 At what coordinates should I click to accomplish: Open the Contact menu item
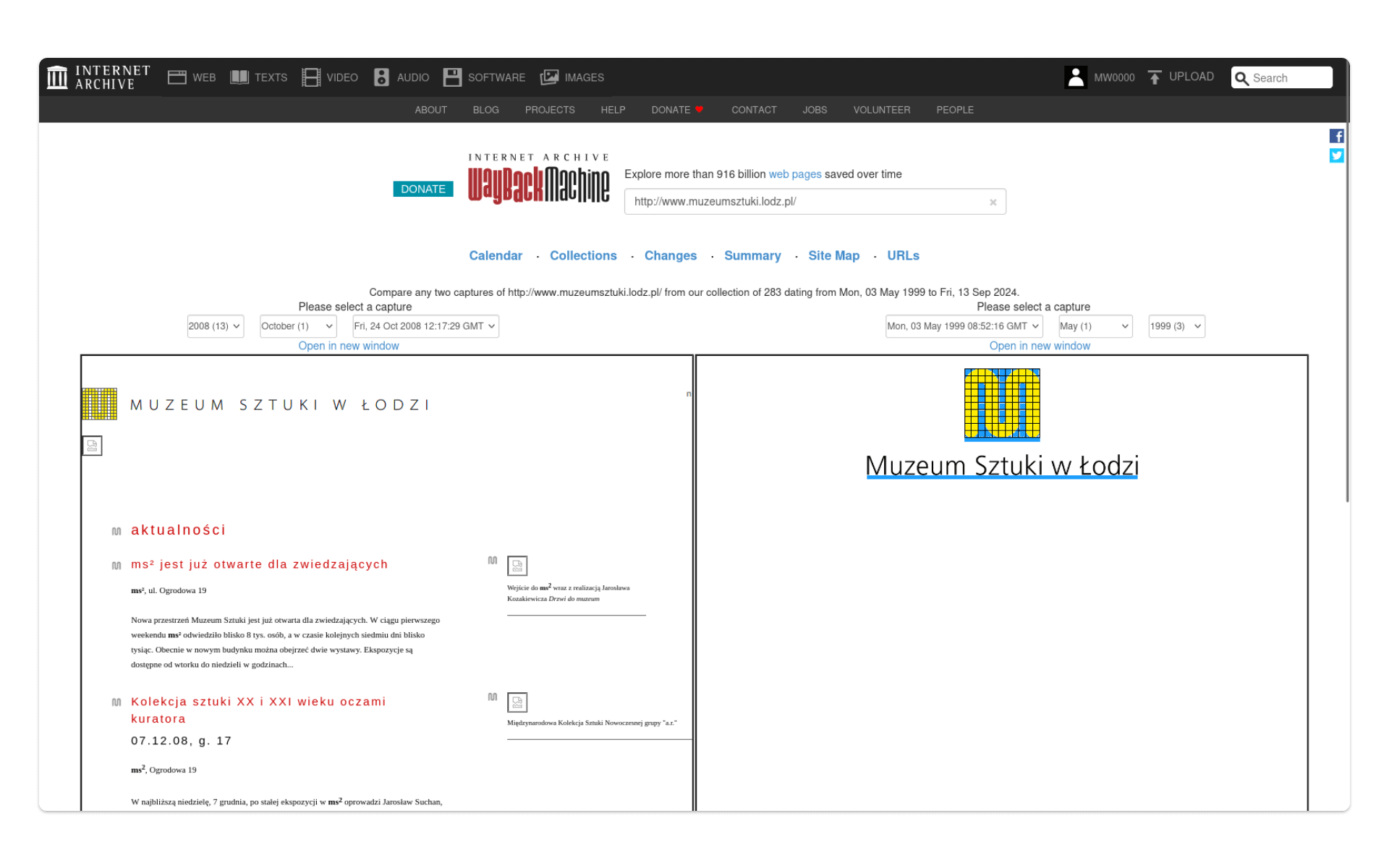(x=754, y=110)
